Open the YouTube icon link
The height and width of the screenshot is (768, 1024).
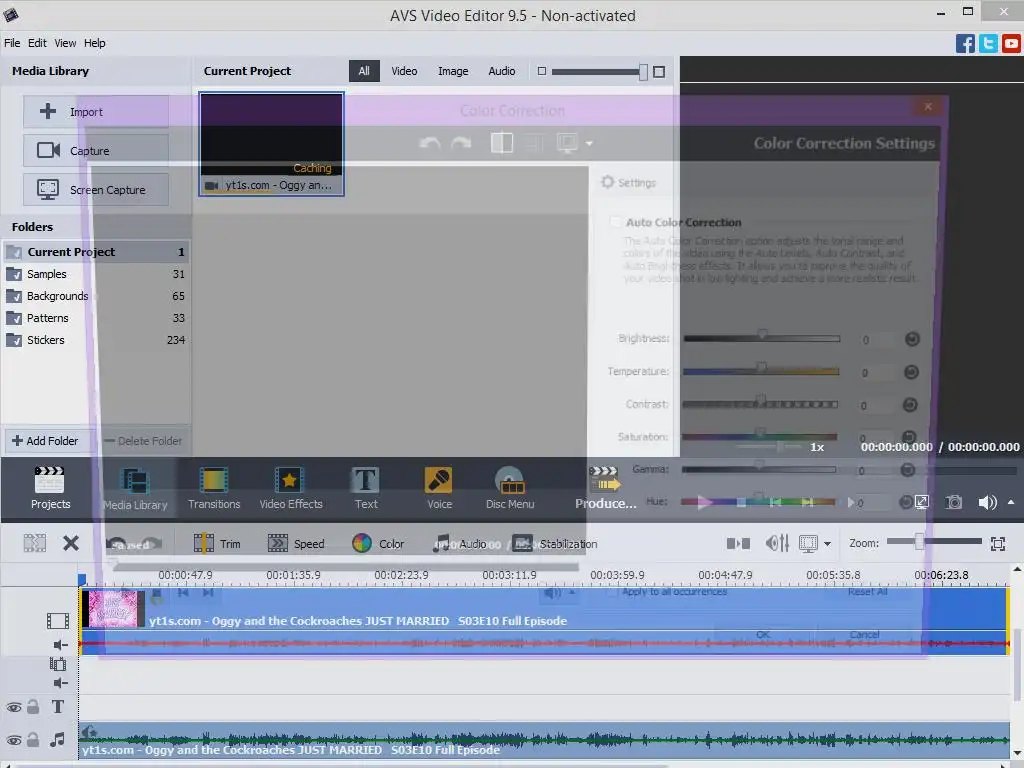(x=1011, y=44)
